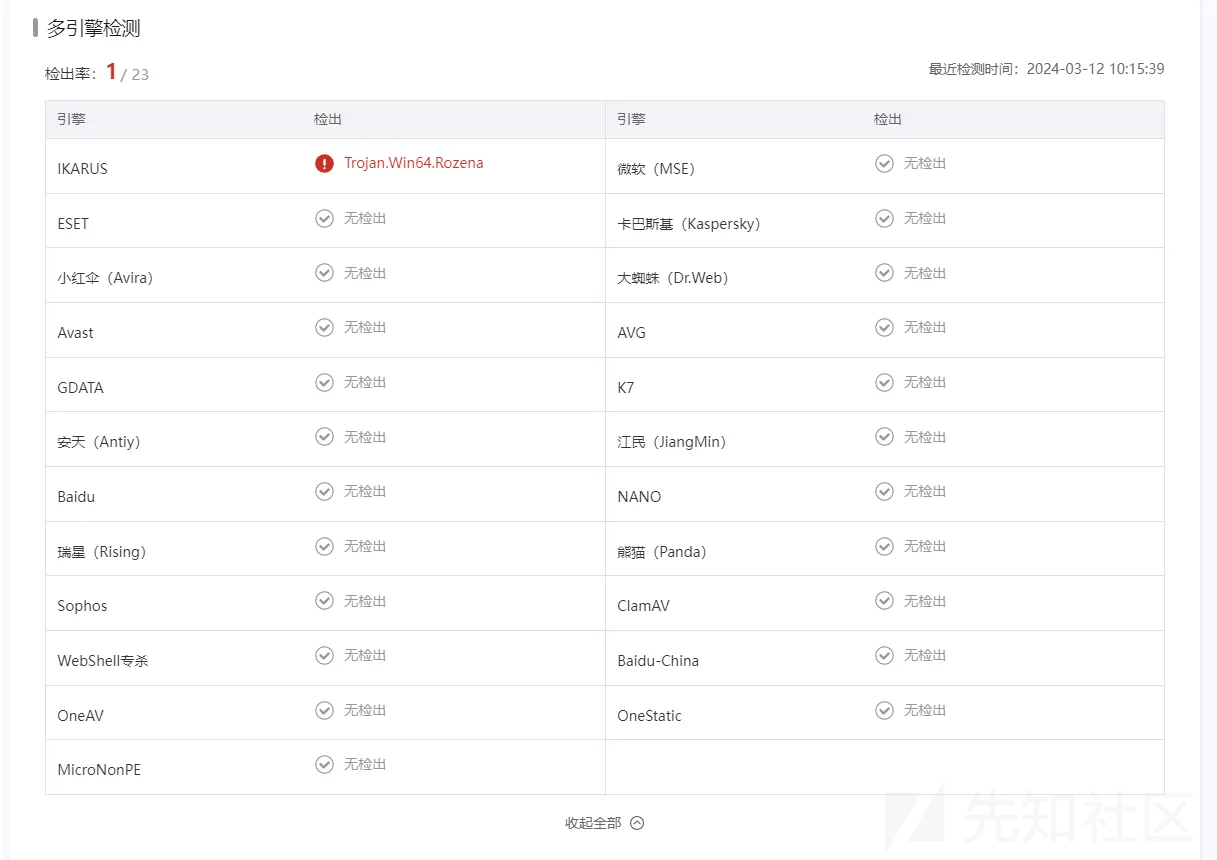
Task: Click the WebShell专杀 engine name
Action: coord(103,661)
